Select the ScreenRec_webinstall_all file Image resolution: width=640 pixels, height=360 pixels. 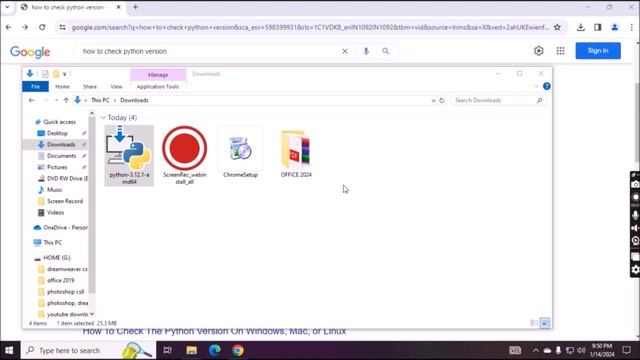184,156
